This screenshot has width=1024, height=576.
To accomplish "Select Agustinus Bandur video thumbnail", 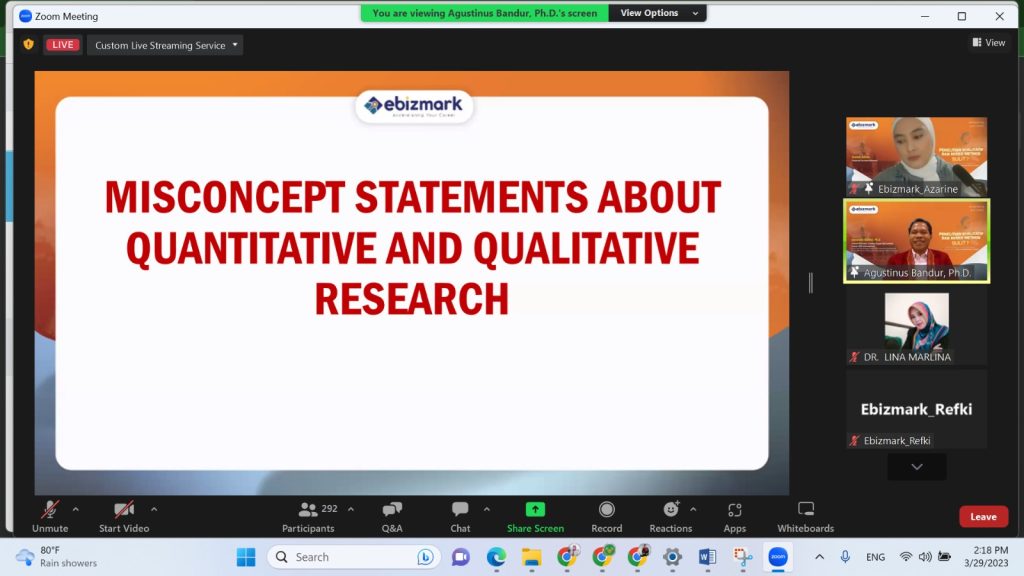I will tap(916, 240).
